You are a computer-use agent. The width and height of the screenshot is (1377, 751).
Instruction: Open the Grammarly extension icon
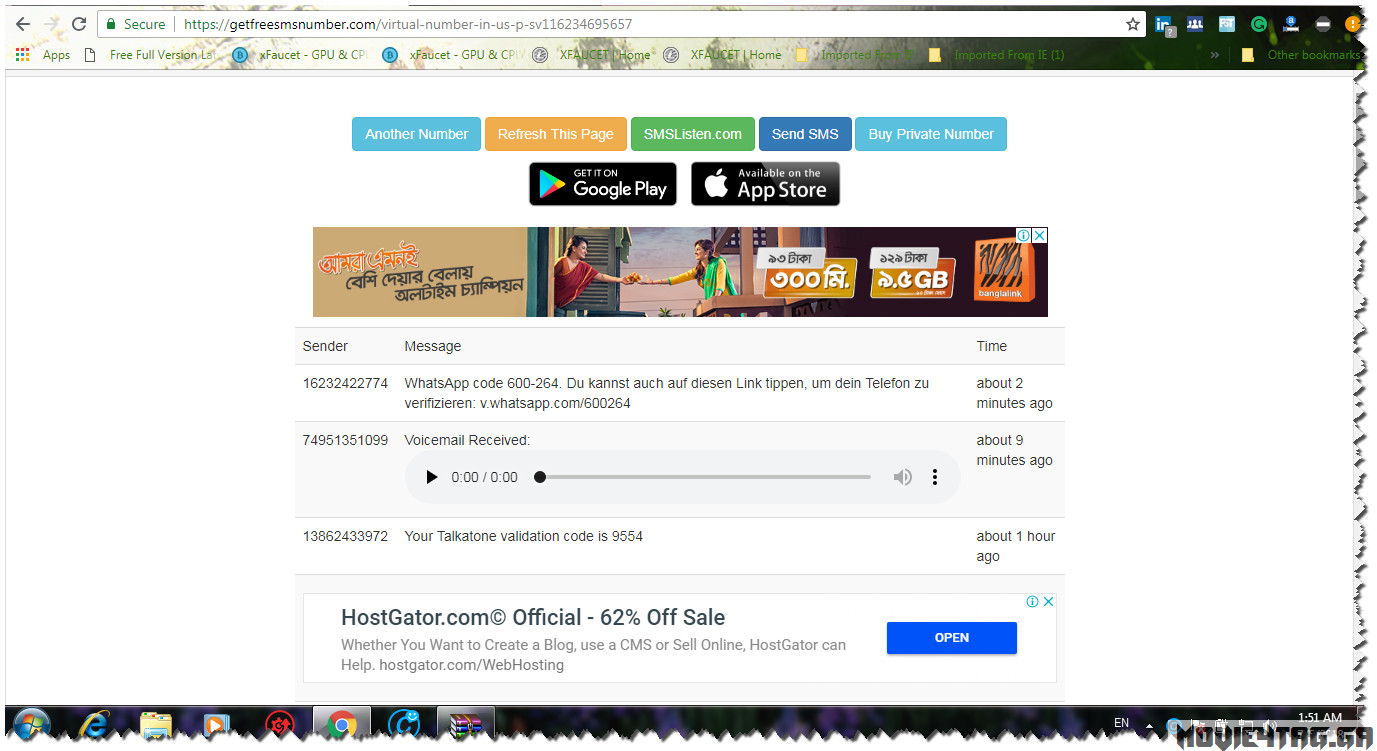click(1259, 24)
